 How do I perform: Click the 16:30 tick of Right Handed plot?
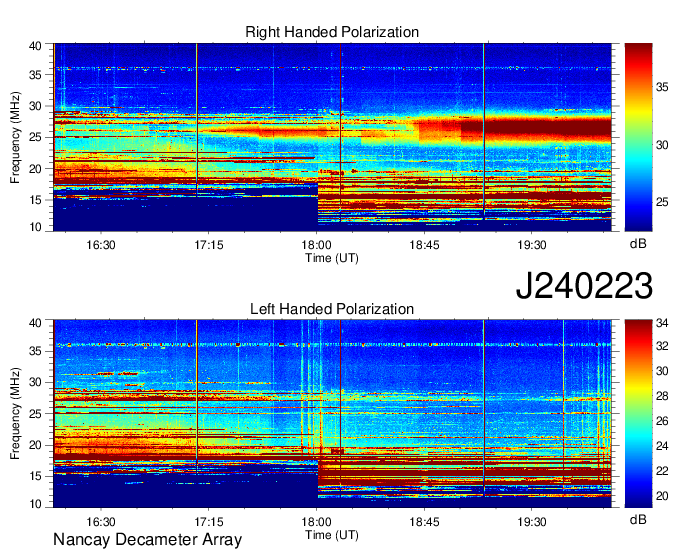101,245
